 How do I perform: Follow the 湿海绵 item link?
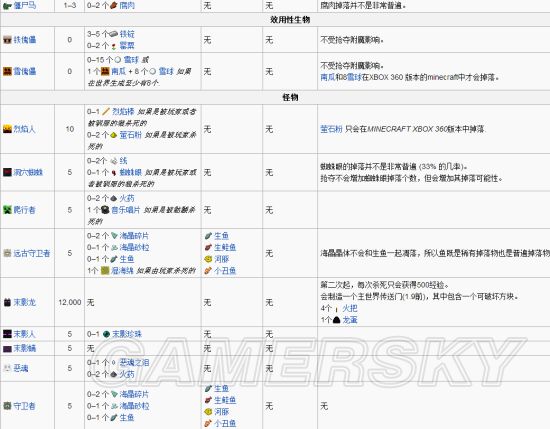(122, 270)
